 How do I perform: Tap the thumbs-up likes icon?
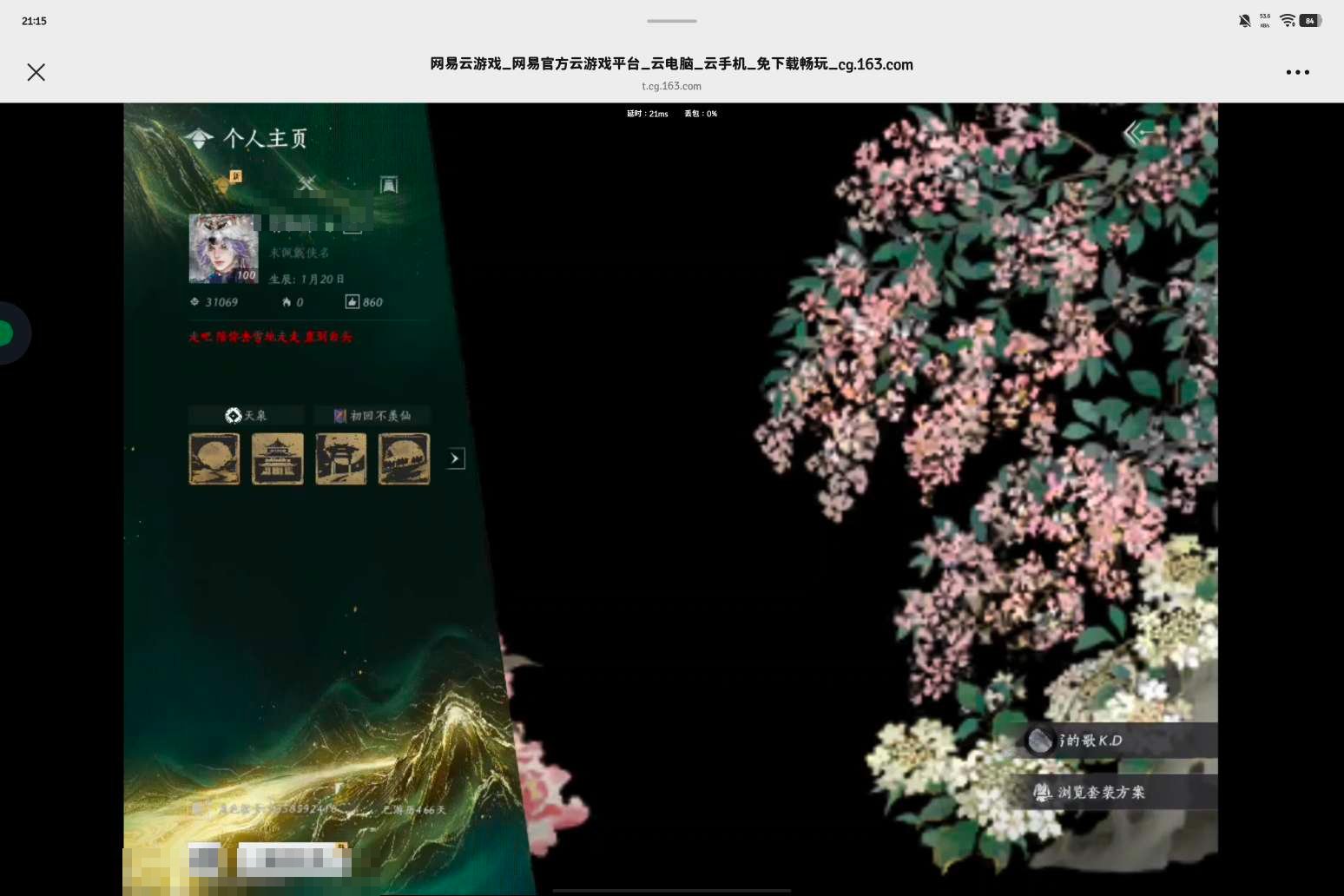pyautogui.click(x=352, y=302)
